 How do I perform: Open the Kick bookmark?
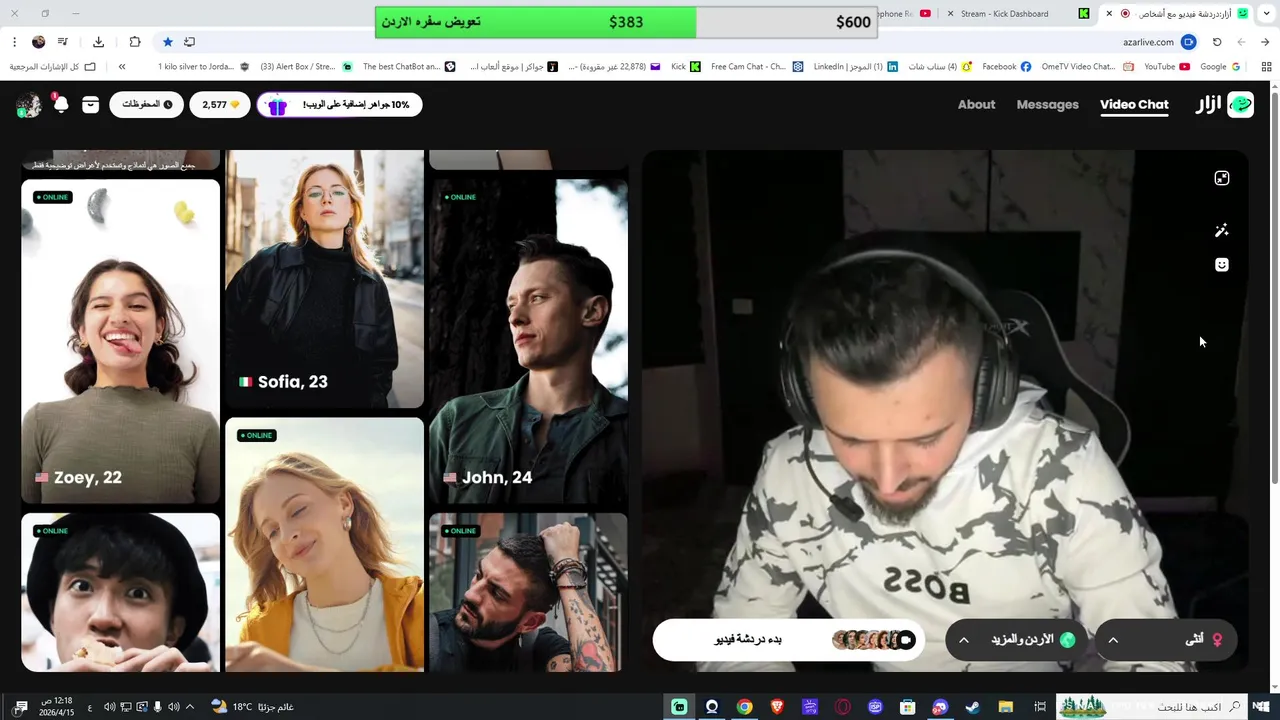[x=686, y=67]
